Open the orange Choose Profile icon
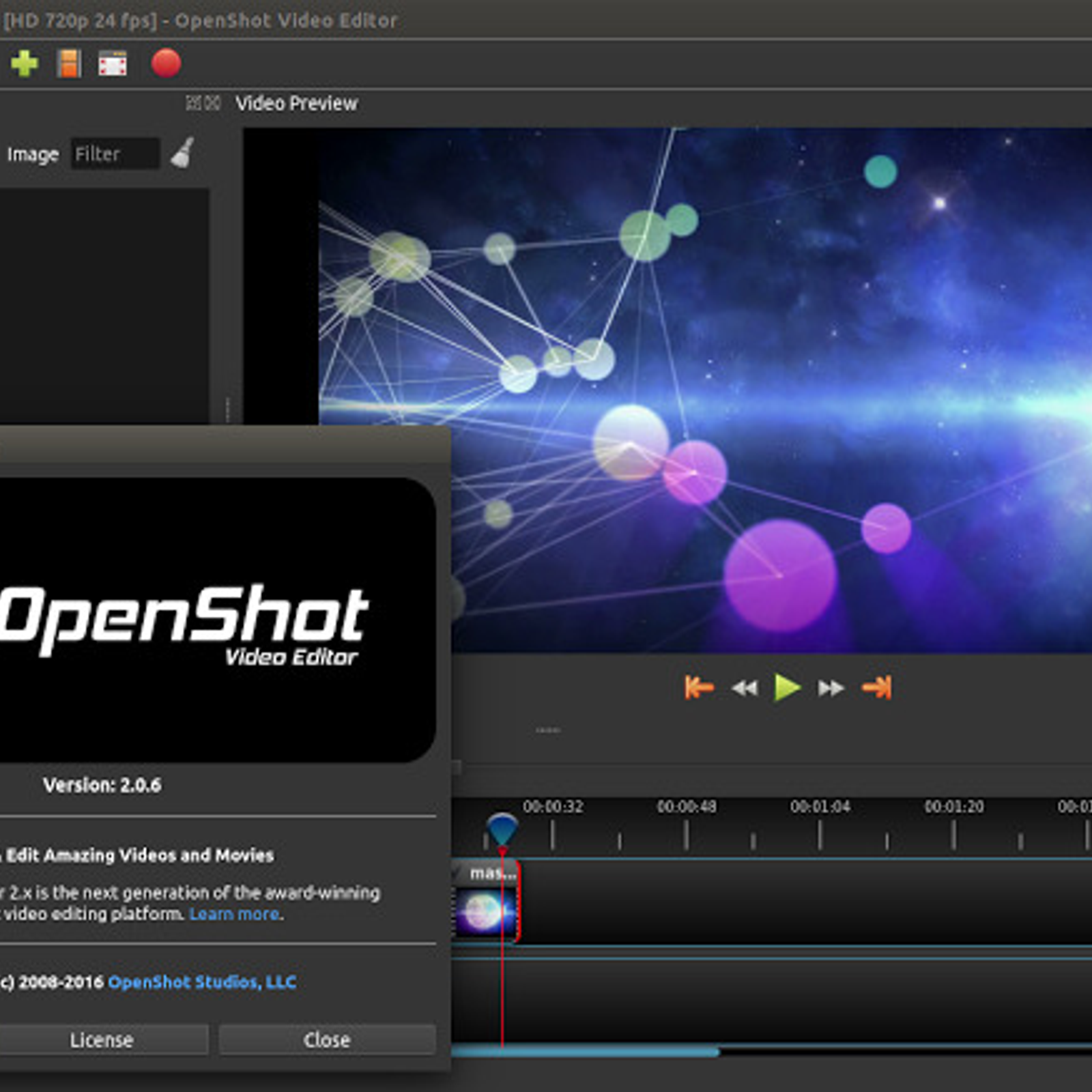Viewport: 1092px width, 1092px height. tap(69, 63)
